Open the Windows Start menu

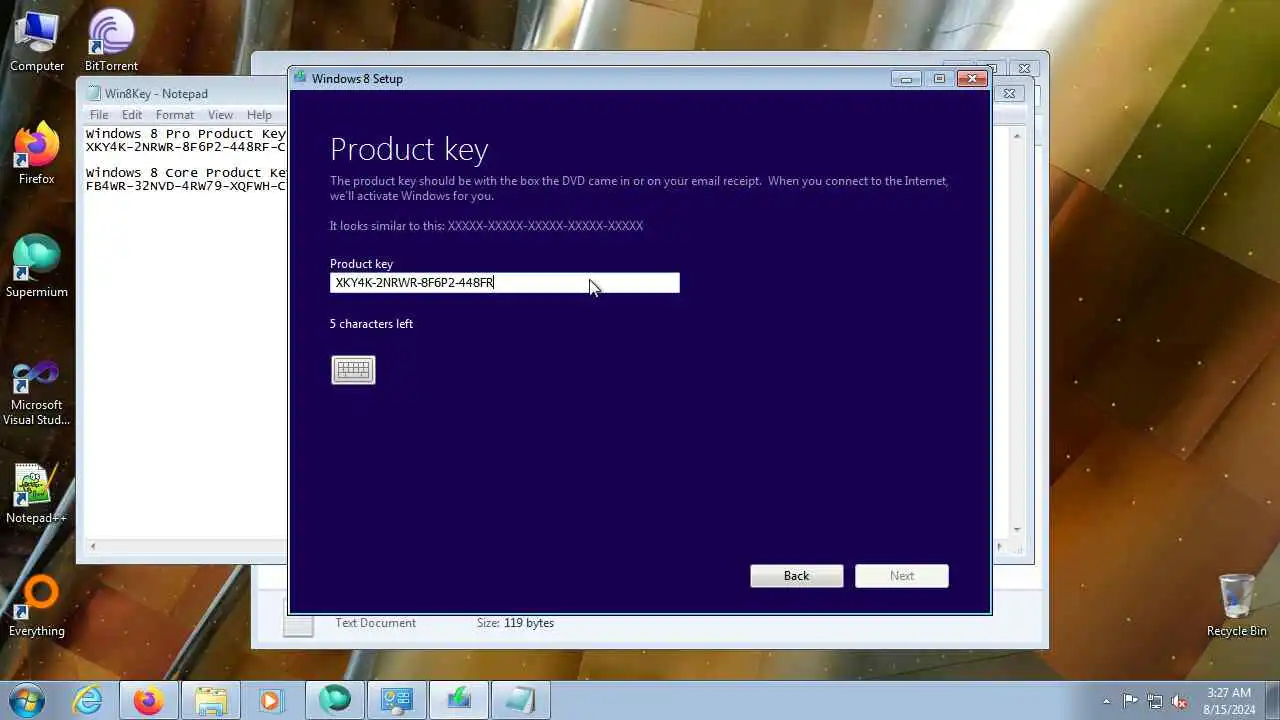click(27, 700)
